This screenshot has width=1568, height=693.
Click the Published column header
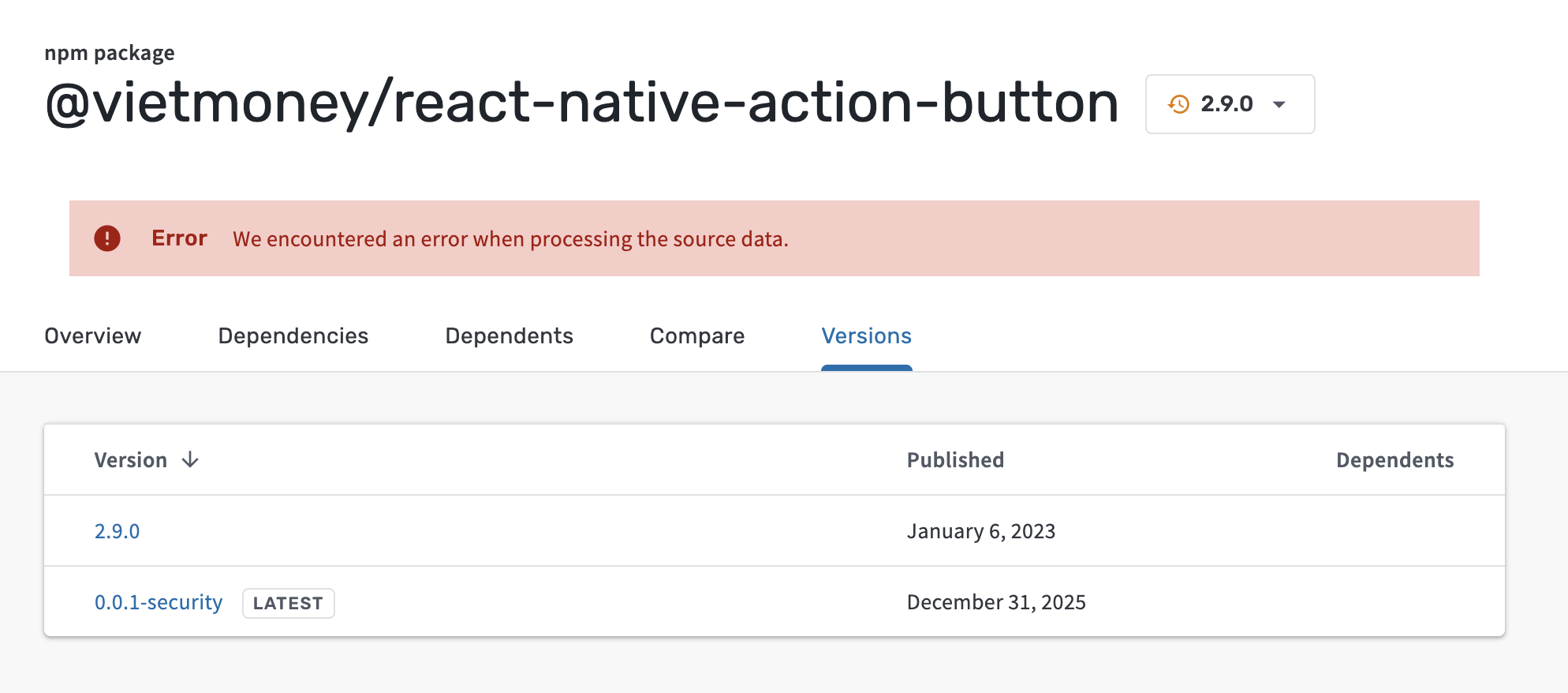tap(955, 460)
